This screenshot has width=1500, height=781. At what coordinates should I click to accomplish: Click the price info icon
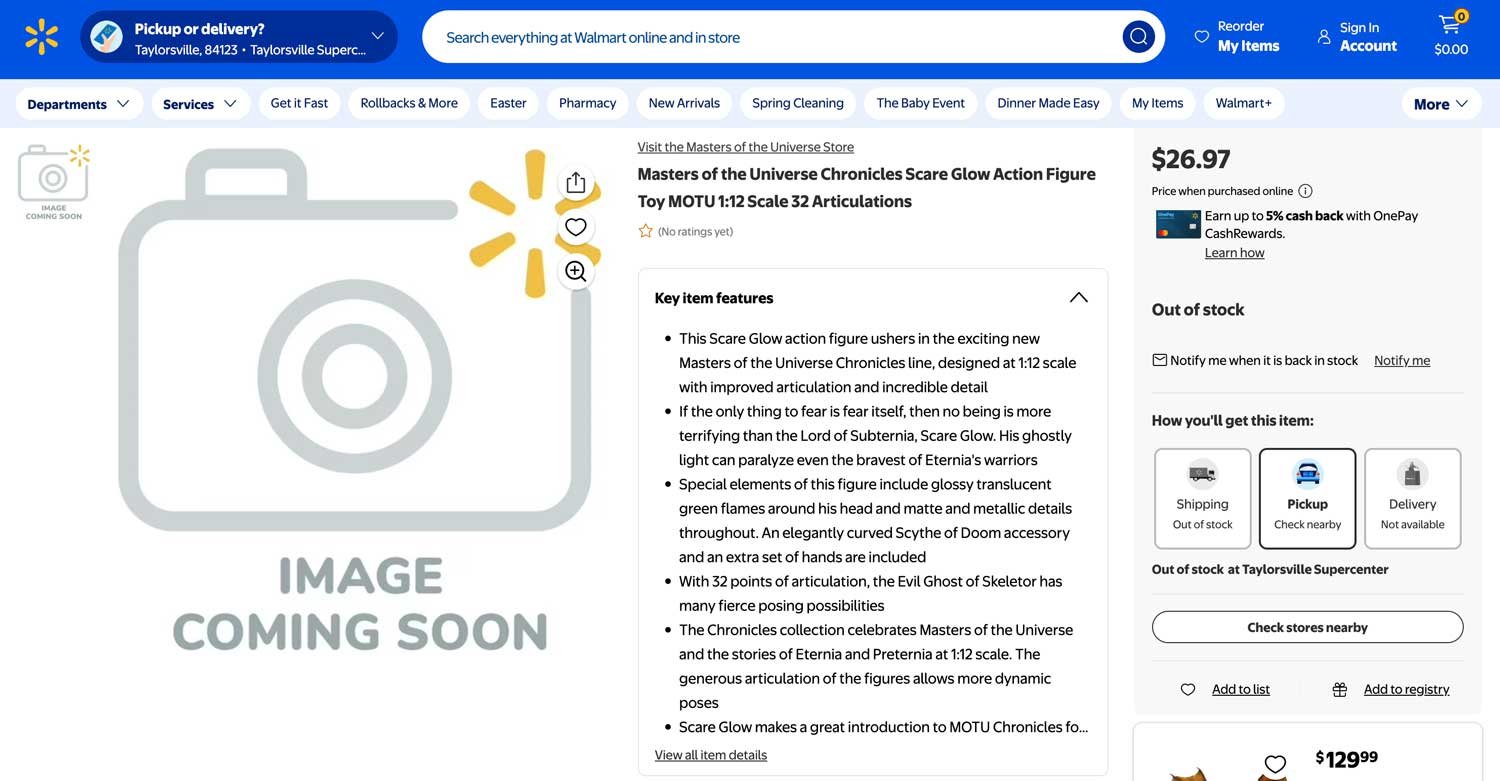tap(1305, 191)
